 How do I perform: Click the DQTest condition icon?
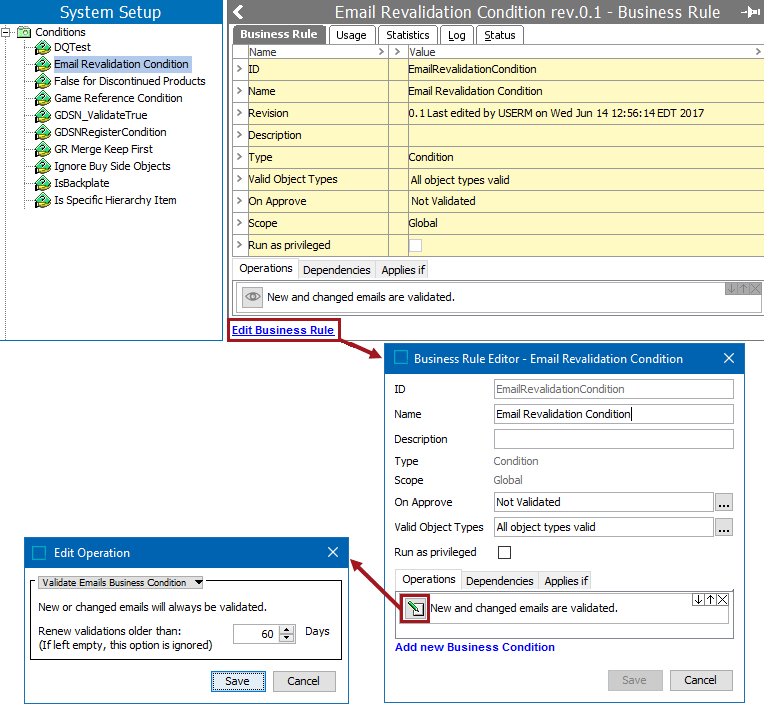coord(43,47)
